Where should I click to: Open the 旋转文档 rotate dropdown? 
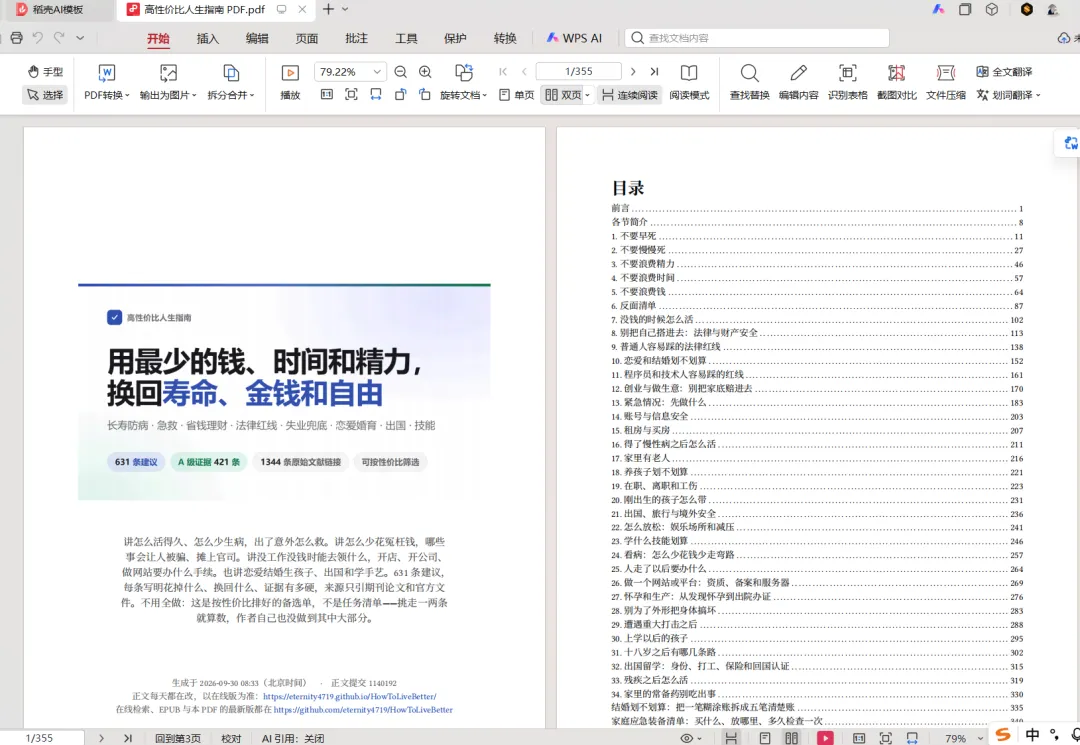pyautogui.click(x=464, y=95)
